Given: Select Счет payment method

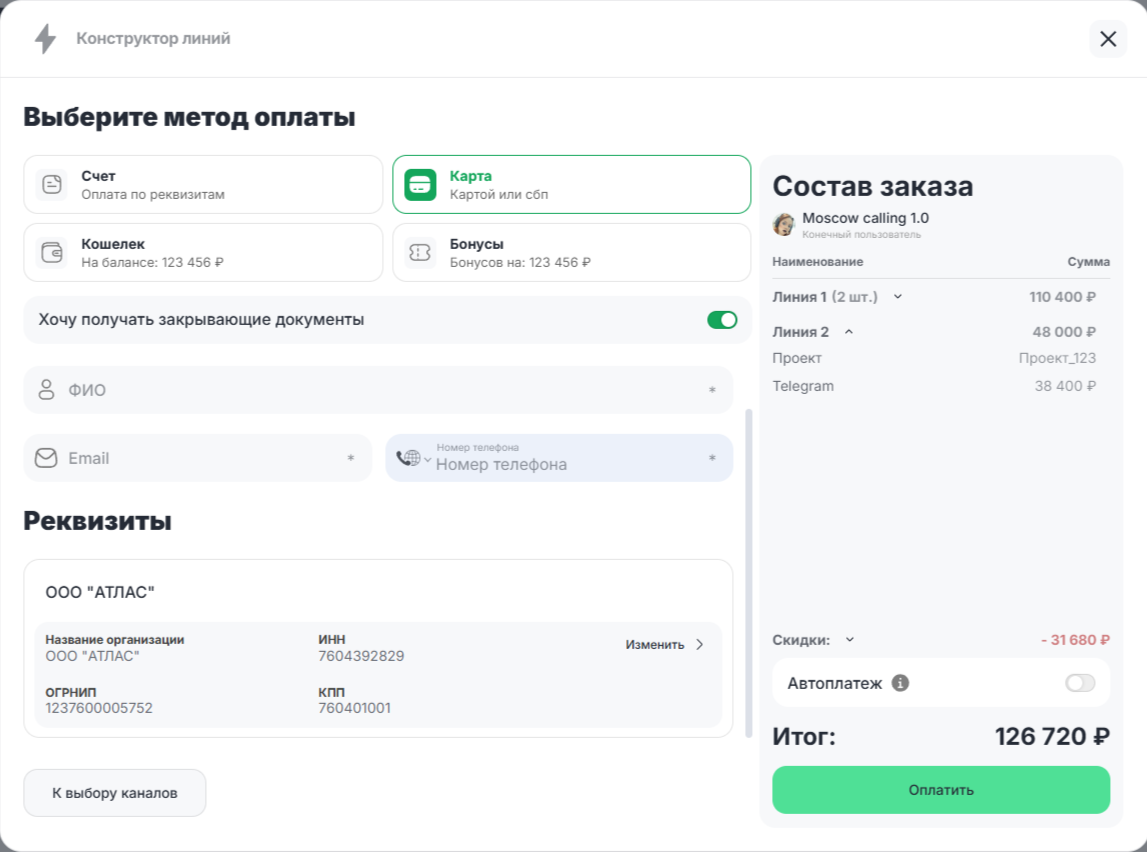Looking at the screenshot, I should [x=203, y=185].
